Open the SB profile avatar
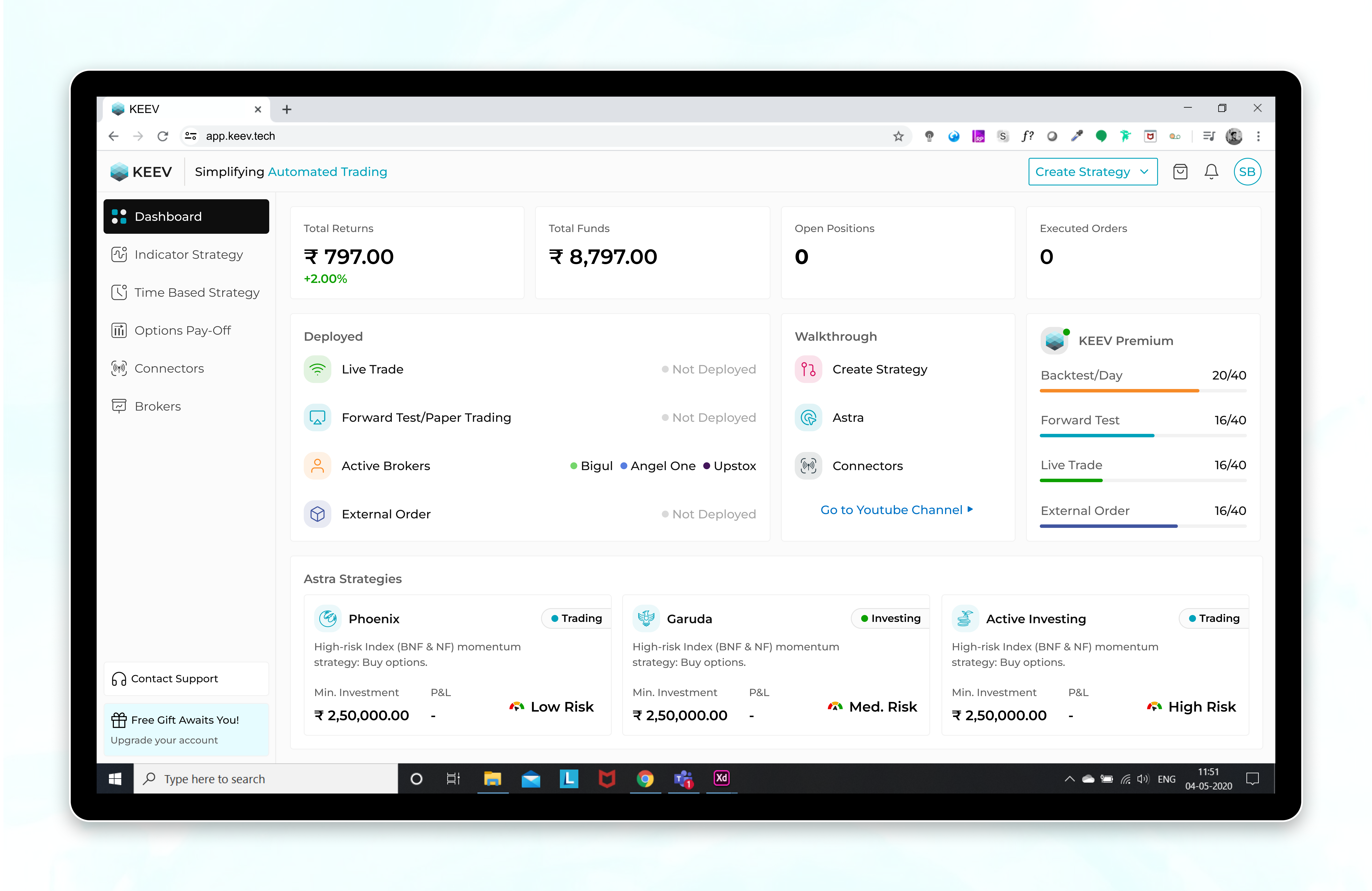The height and width of the screenshot is (891, 1372). (1248, 171)
